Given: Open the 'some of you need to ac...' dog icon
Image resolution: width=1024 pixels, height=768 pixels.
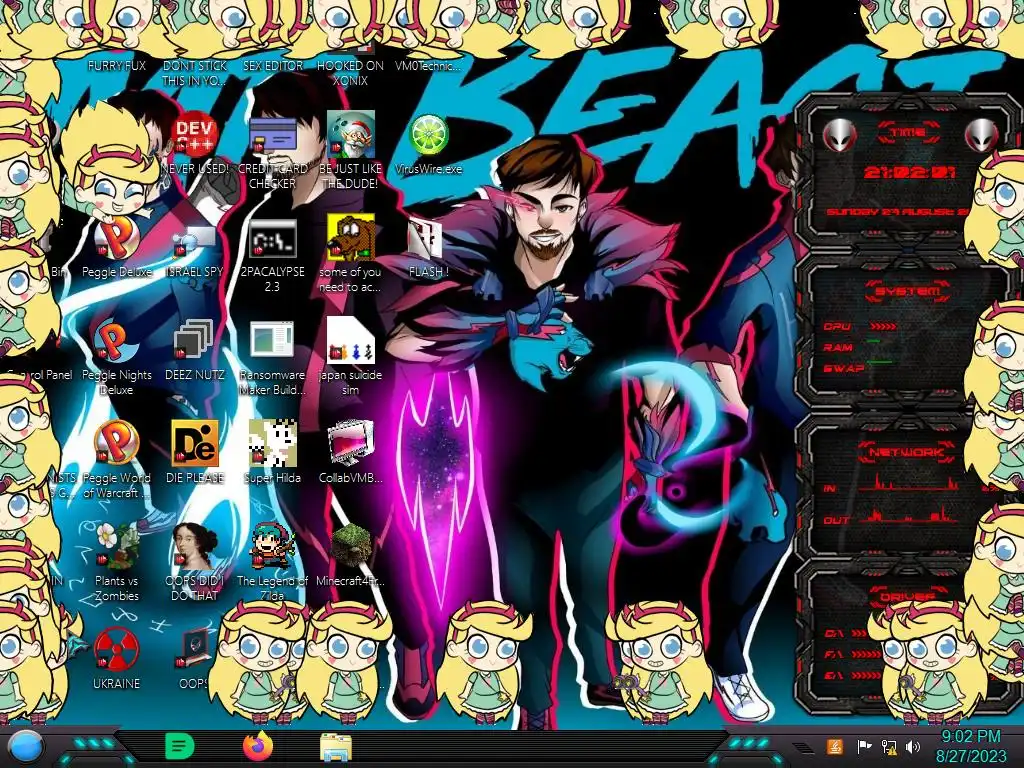Looking at the screenshot, I should pyautogui.click(x=351, y=237).
